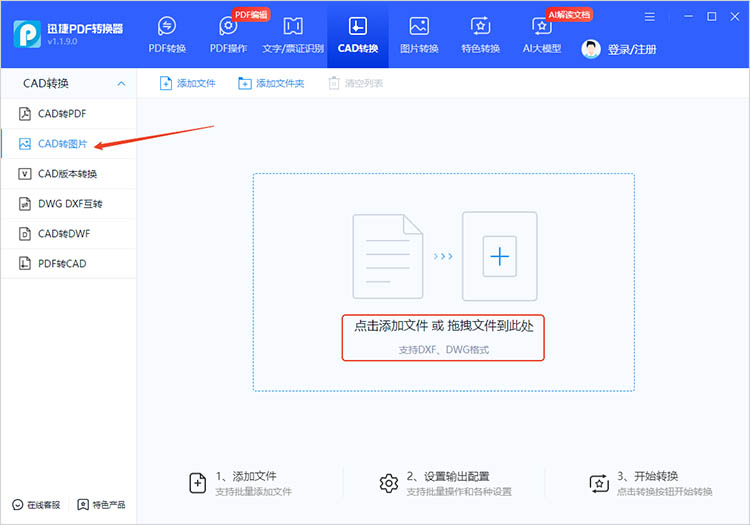The image size is (750, 525).
Task: Click the 迅捷PDF转换器 app logo
Action: pyautogui.click(x=27, y=34)
